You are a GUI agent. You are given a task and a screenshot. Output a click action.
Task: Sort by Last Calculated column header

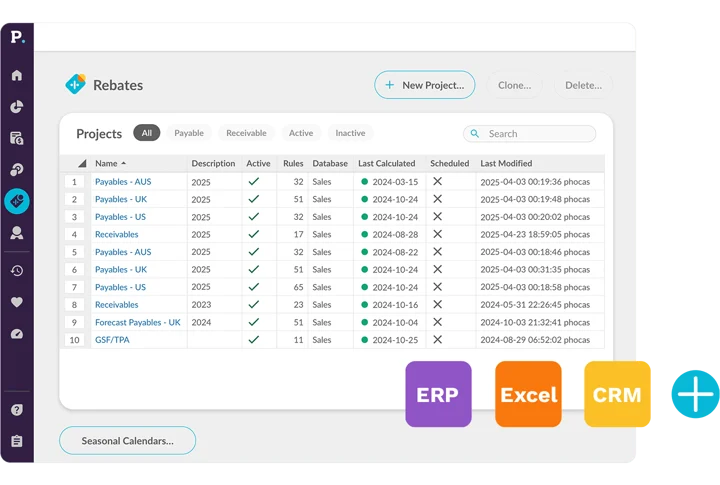point(387,164)
